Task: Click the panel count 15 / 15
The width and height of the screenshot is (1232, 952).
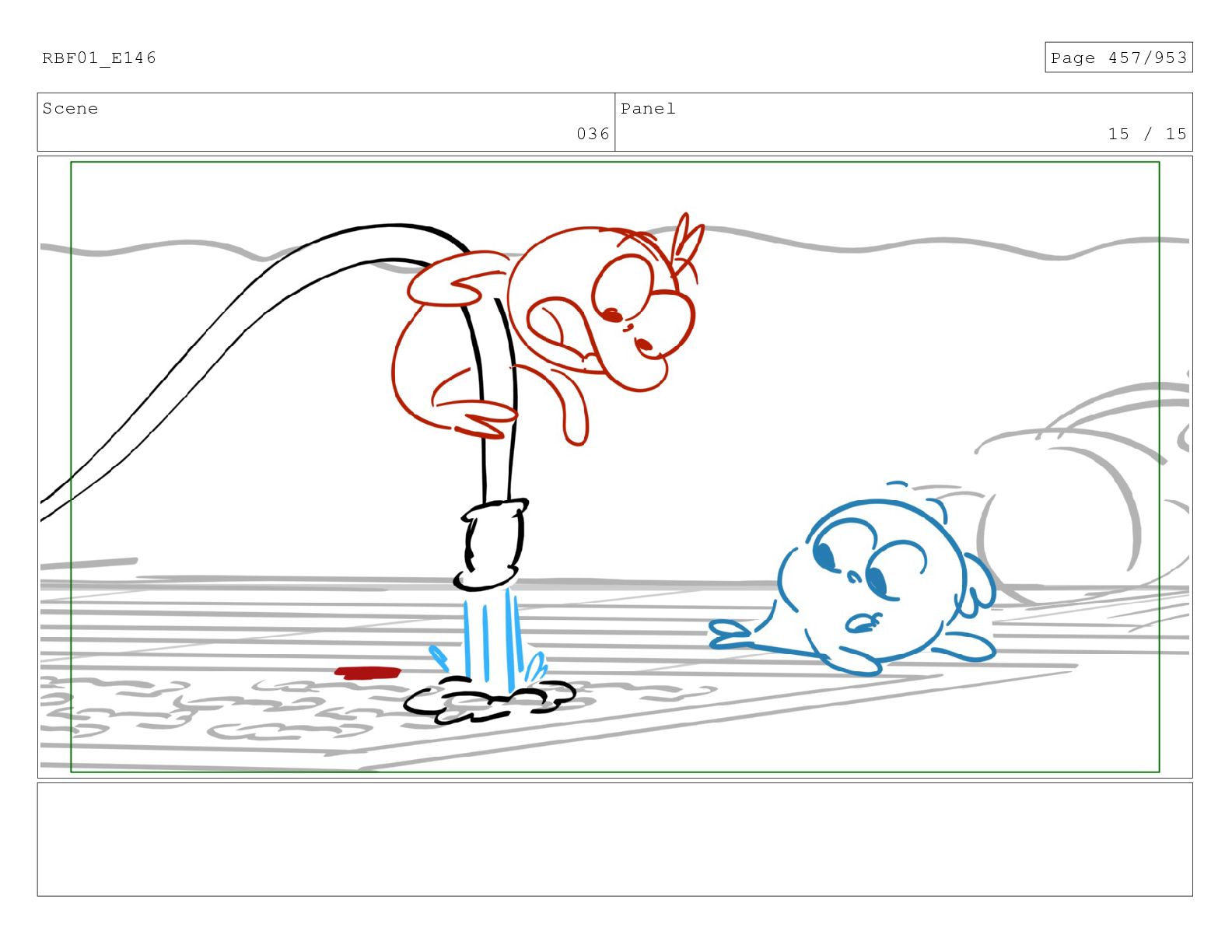Action: [x=1147, y=134]
